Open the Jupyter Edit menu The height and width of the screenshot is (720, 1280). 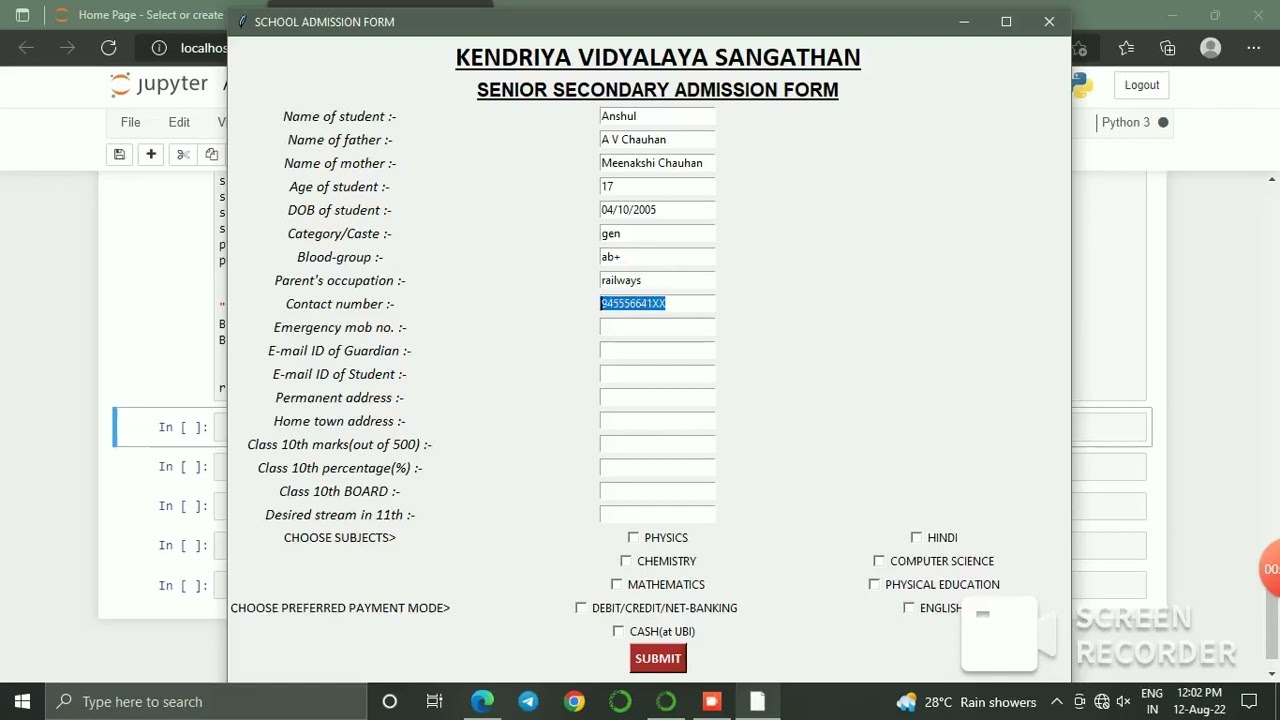coord(179,122)
